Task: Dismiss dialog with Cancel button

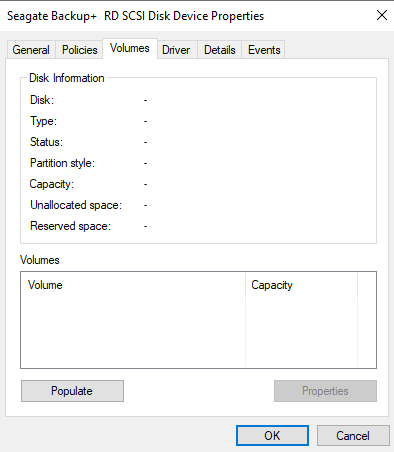Action: tap(353, 435)
